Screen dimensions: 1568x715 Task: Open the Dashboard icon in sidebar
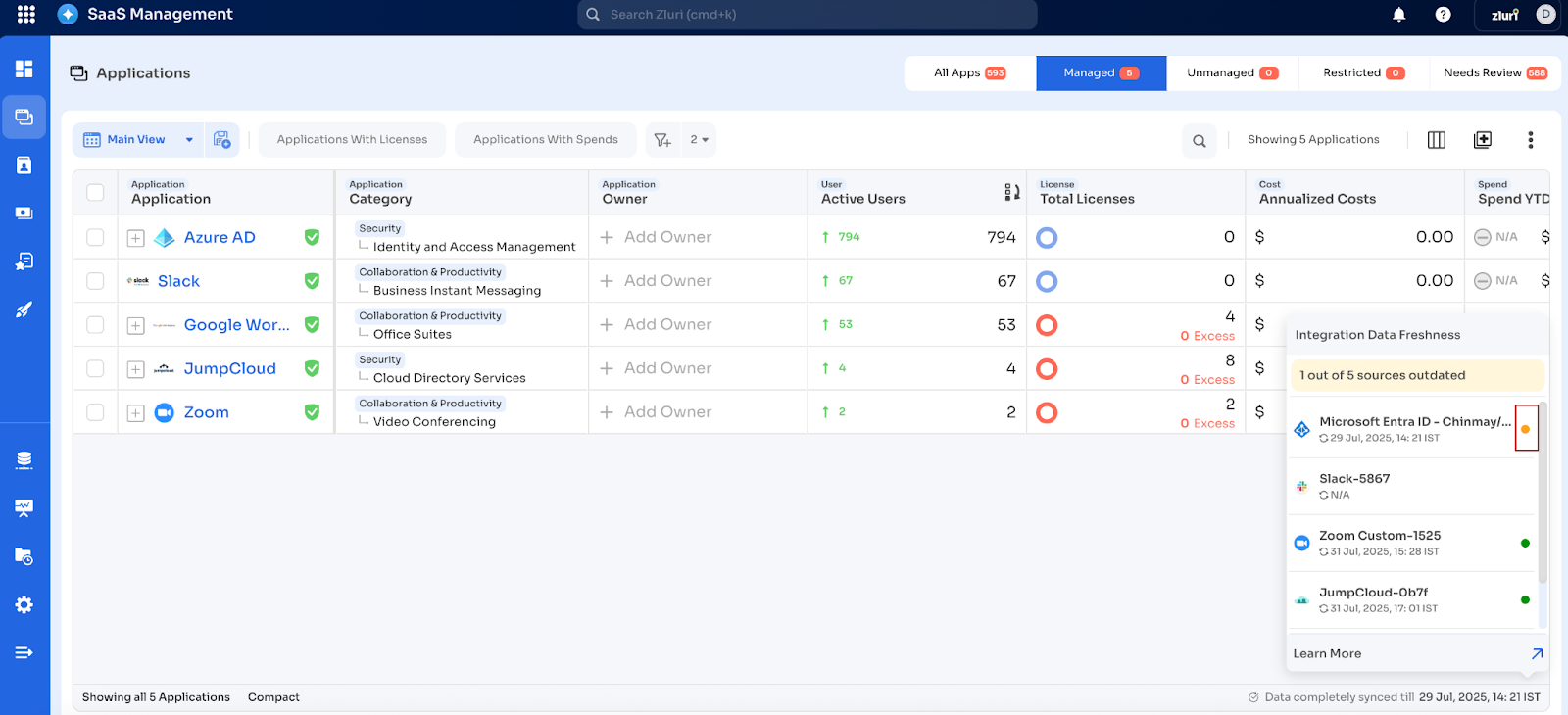tap(24, 69)
